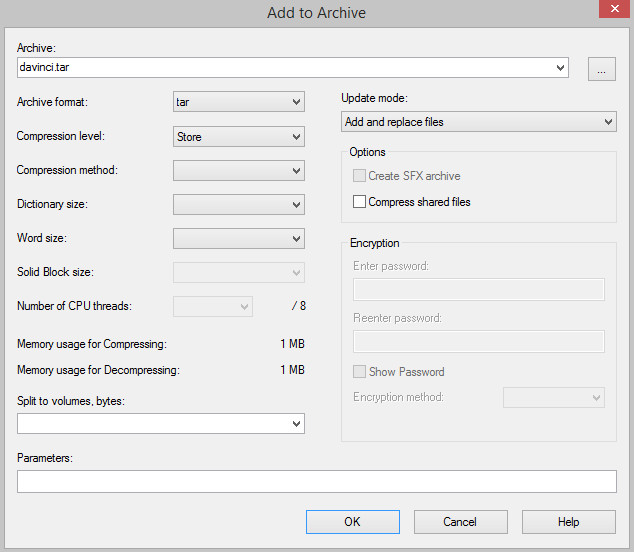The height and width of the screenshot is (552, 634).
Task: Click the Cancel button
Action: (460, 521)
